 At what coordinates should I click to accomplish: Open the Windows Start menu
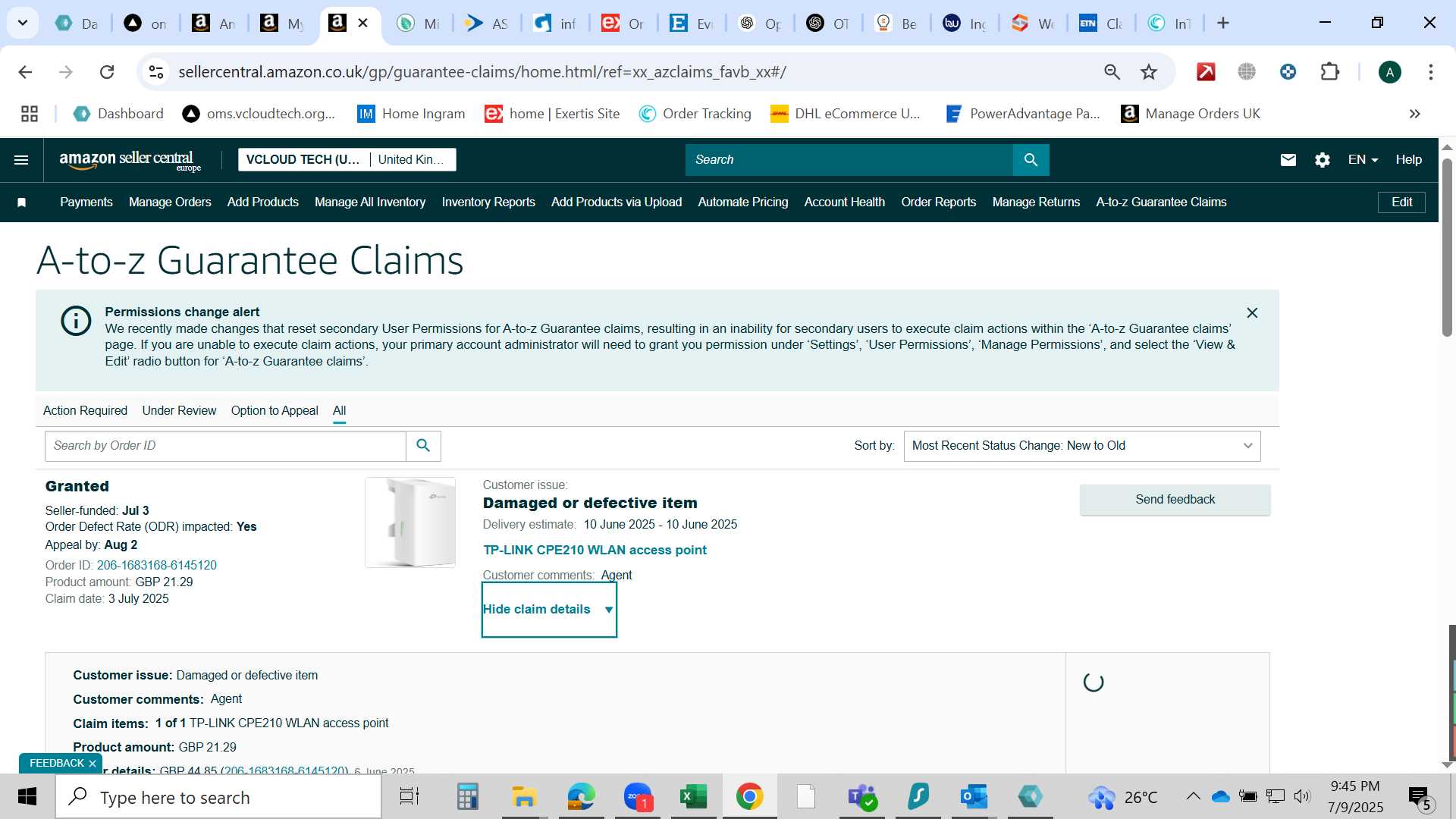click(27, 797)
